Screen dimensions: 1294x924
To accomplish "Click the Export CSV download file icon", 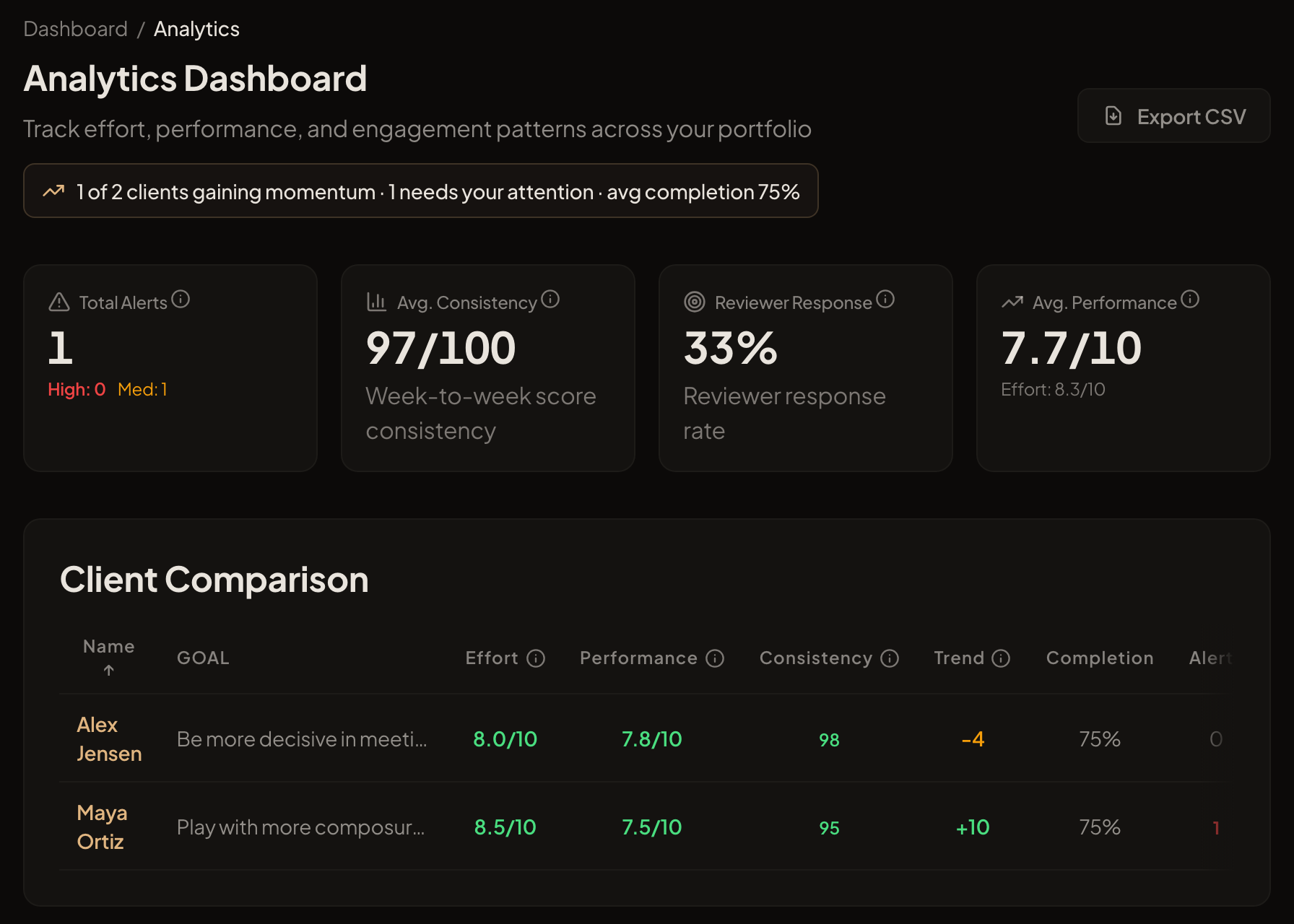I will point(1113,116).
